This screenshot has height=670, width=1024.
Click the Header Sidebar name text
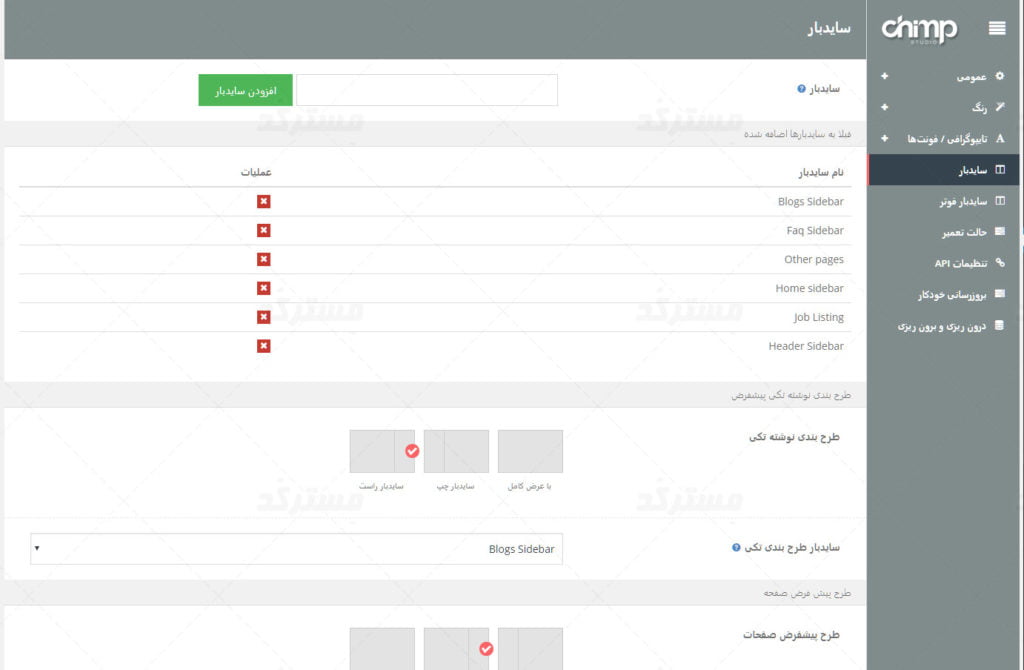[x=806, y=346]
